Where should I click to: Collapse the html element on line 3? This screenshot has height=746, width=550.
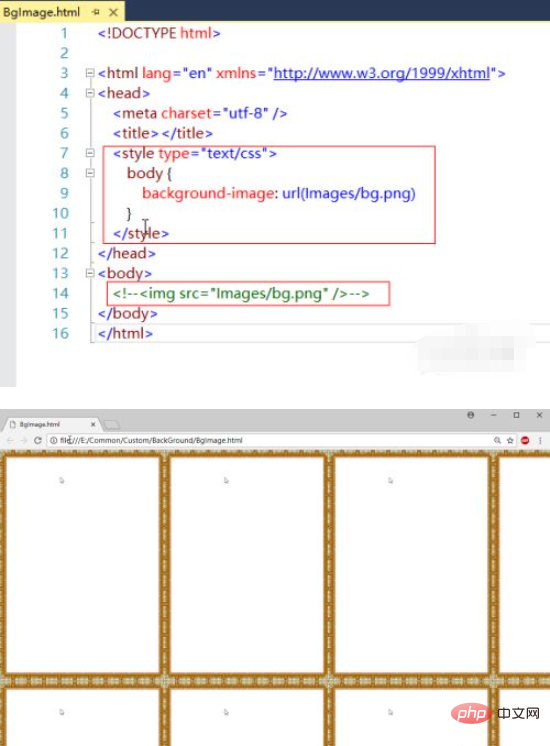(89, 73)
